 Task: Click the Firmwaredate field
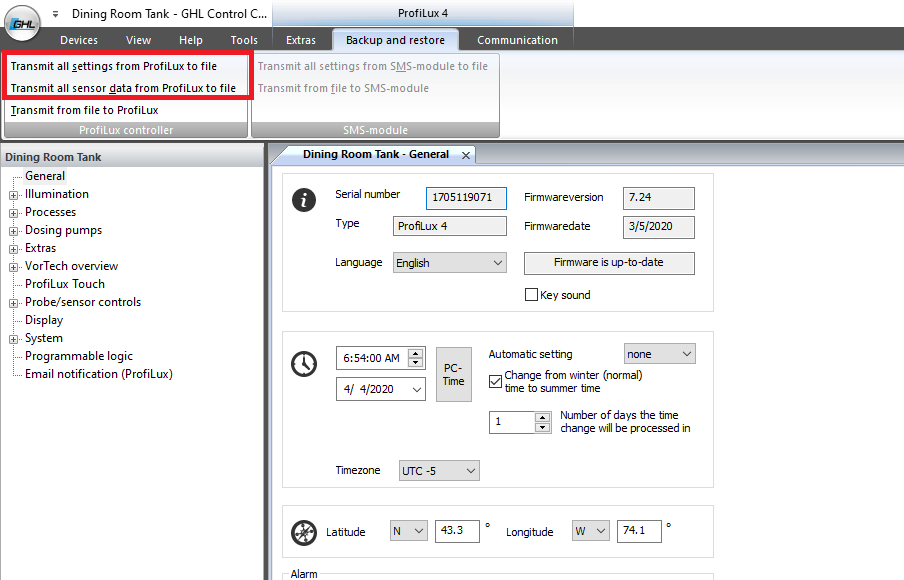[658, 227]
